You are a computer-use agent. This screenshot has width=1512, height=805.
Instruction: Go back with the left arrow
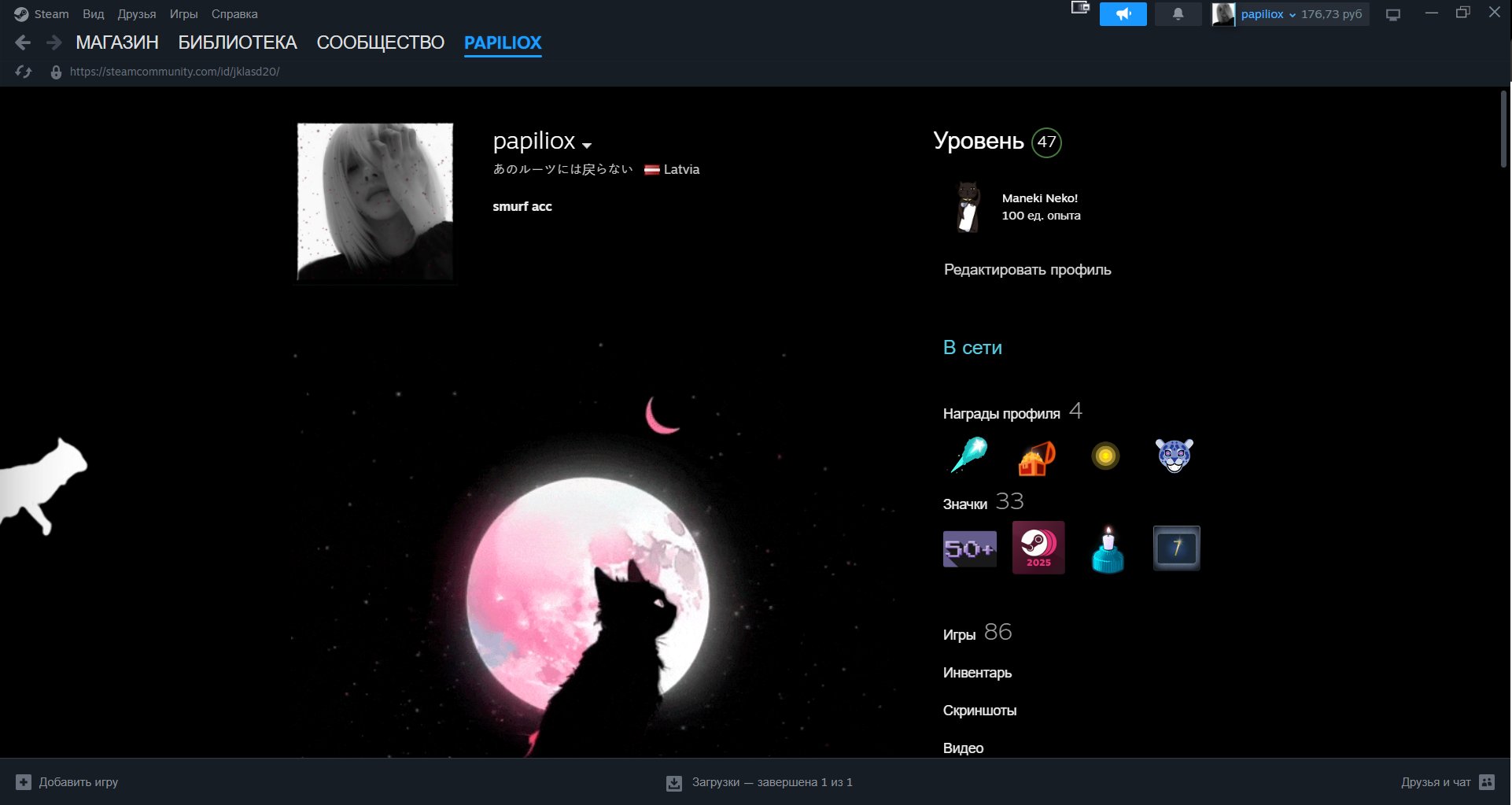coord(23,42)
